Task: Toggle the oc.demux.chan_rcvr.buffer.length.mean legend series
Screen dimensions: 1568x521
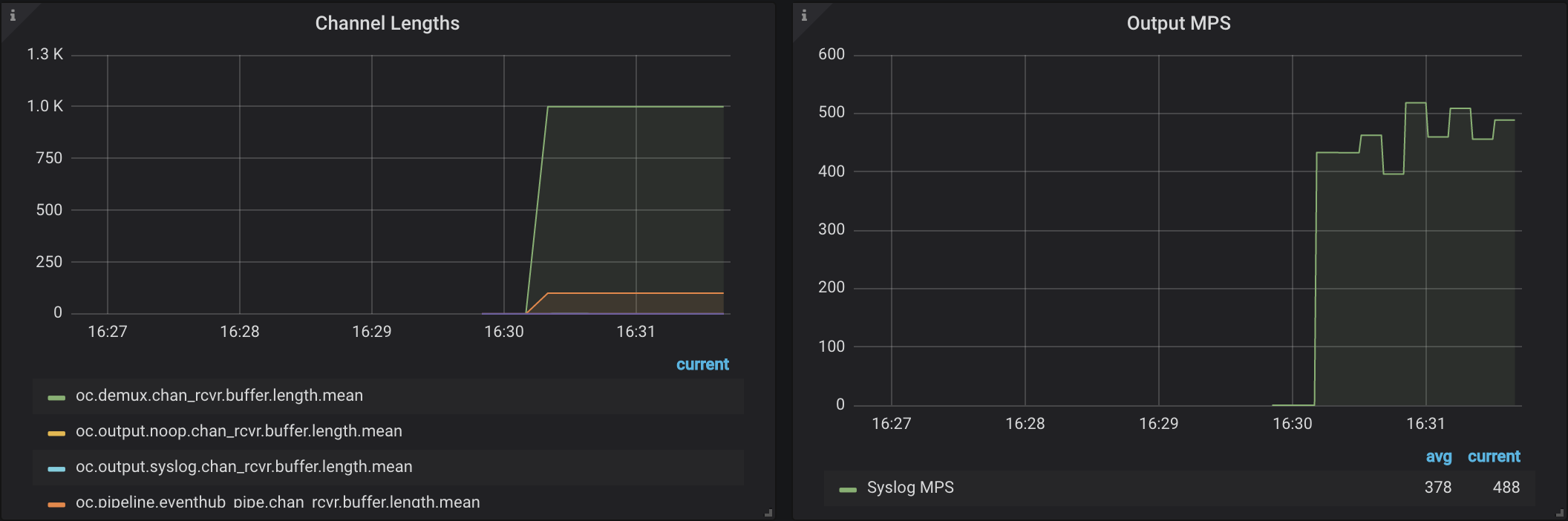Action: click(219, 396)
